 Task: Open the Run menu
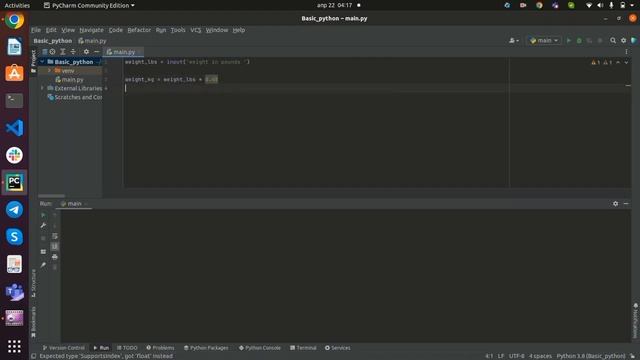[161, 30]
